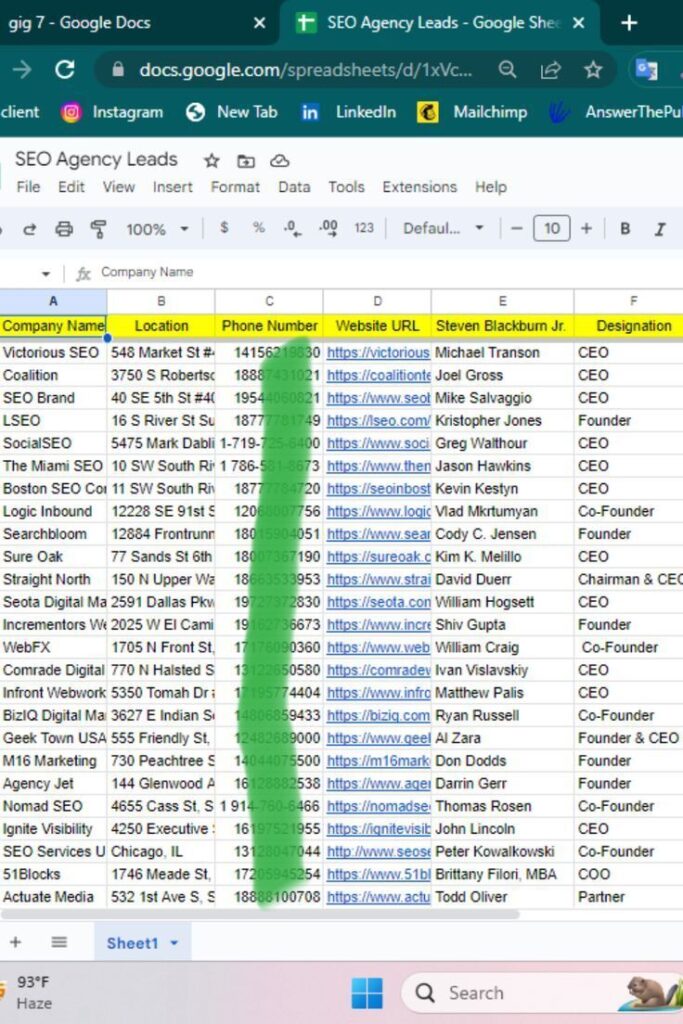Select the Designation header cell

[x=633, y=326]
